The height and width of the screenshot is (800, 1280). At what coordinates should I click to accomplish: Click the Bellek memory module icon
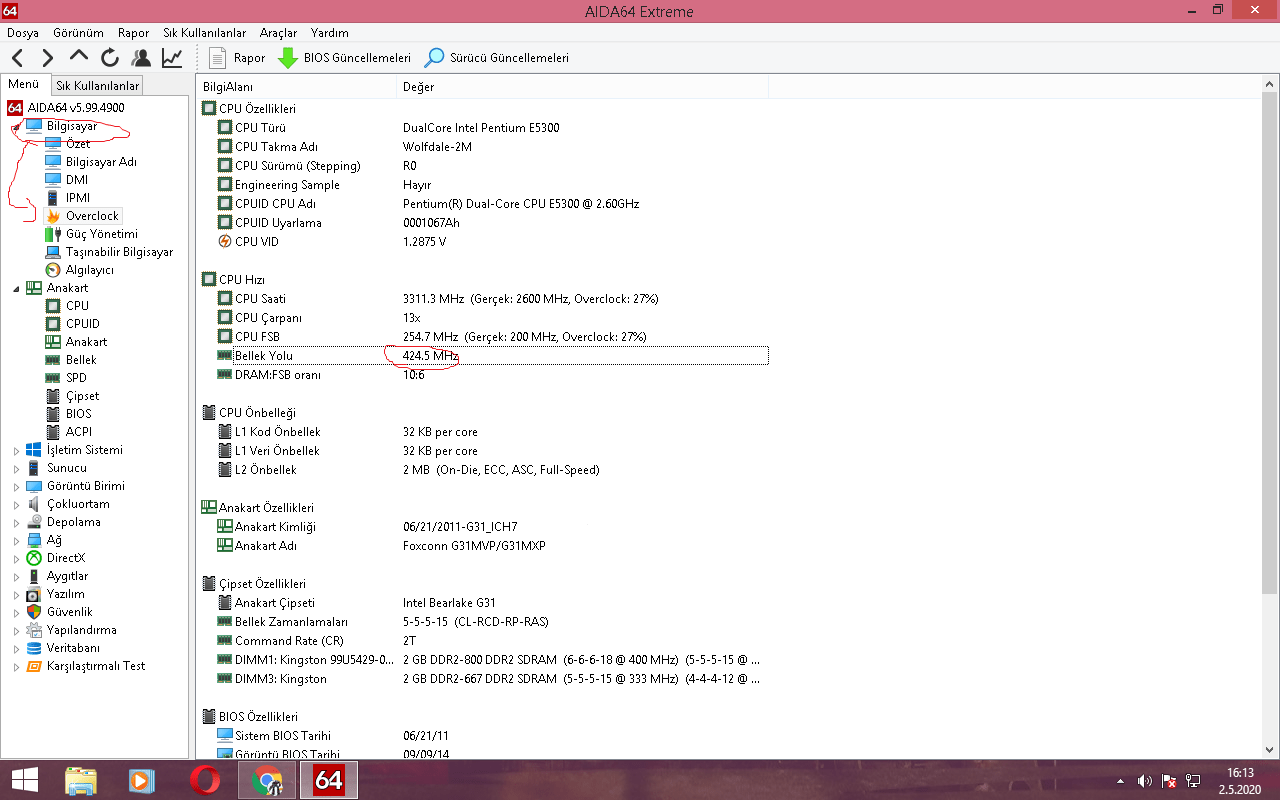pyautogui.click(x=54, y=360)
